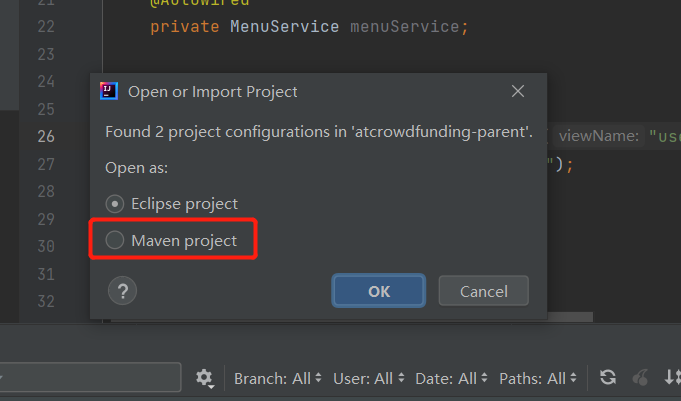Open the log search settings gear
Screen dimensions: 681x401
tap(205, 378)
